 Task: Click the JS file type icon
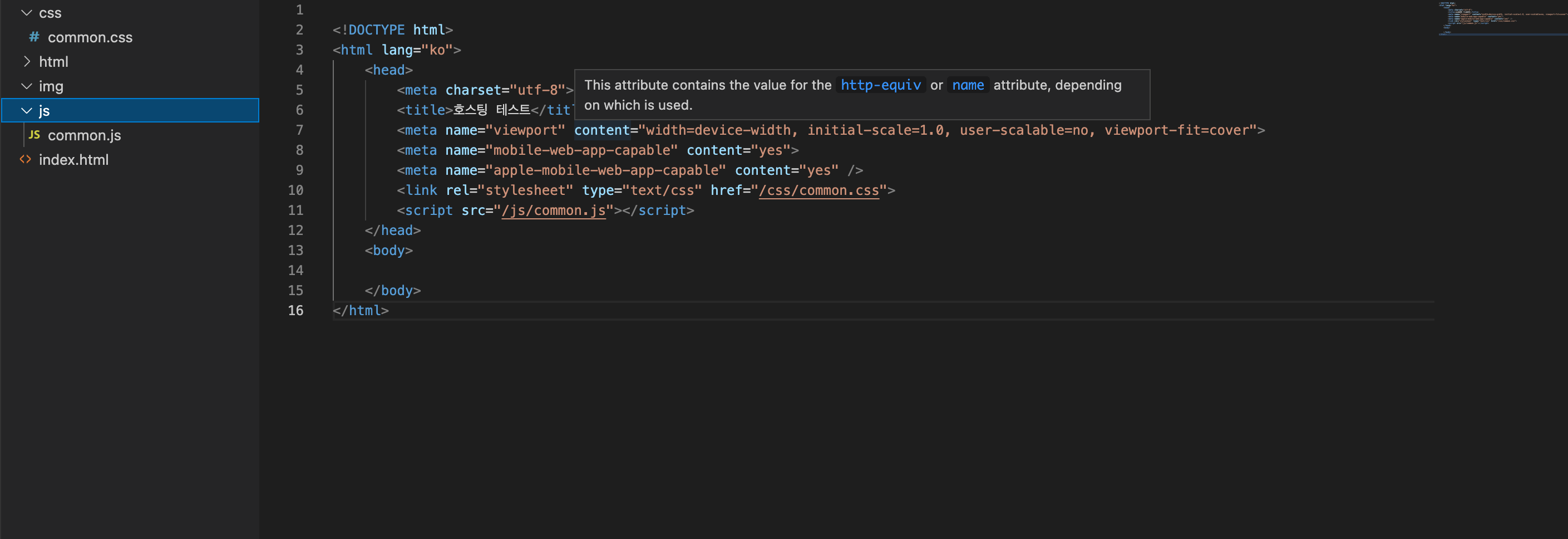(x=34, y=135)
